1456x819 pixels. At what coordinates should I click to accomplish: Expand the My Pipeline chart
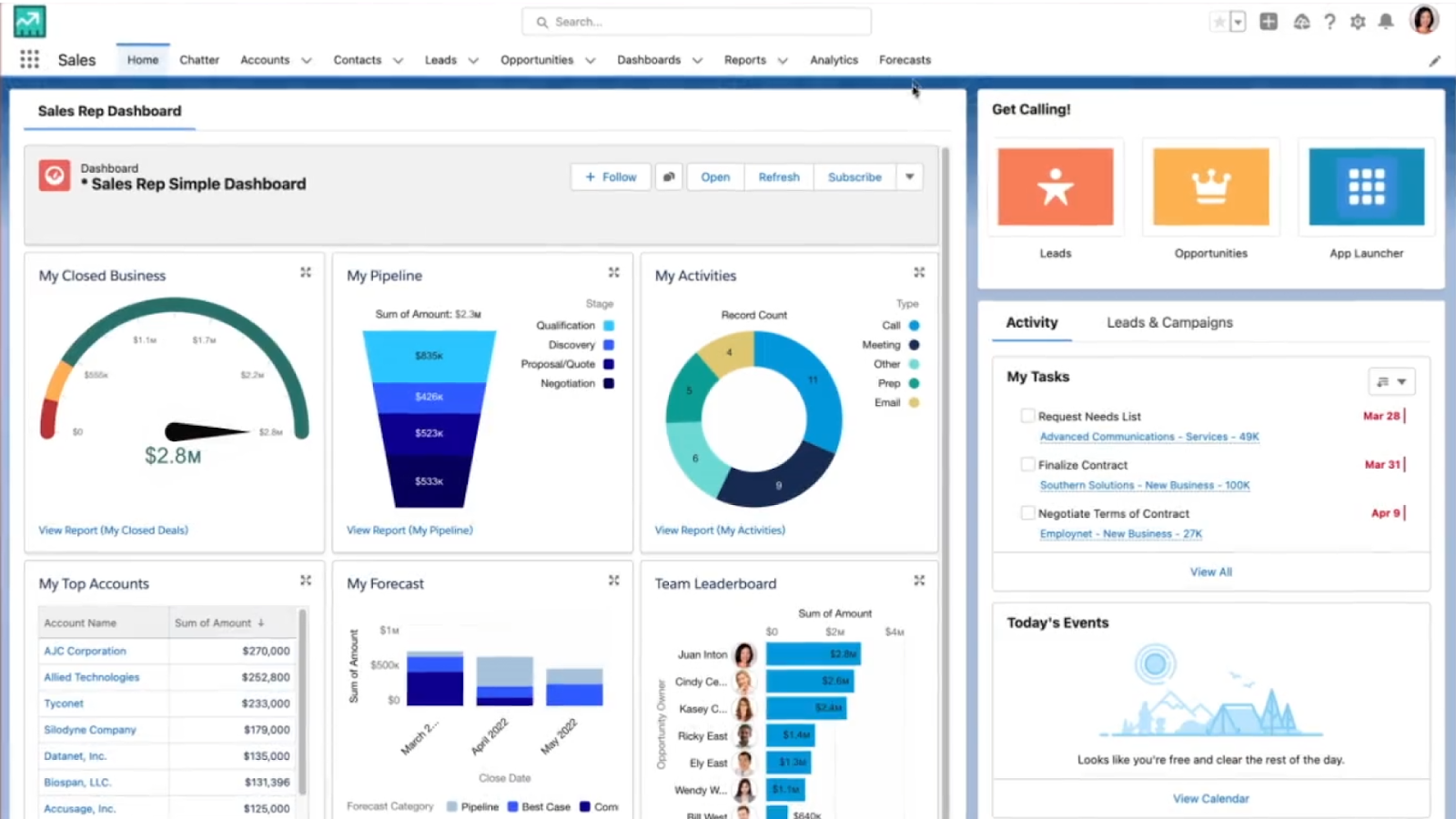pos(614,272)
